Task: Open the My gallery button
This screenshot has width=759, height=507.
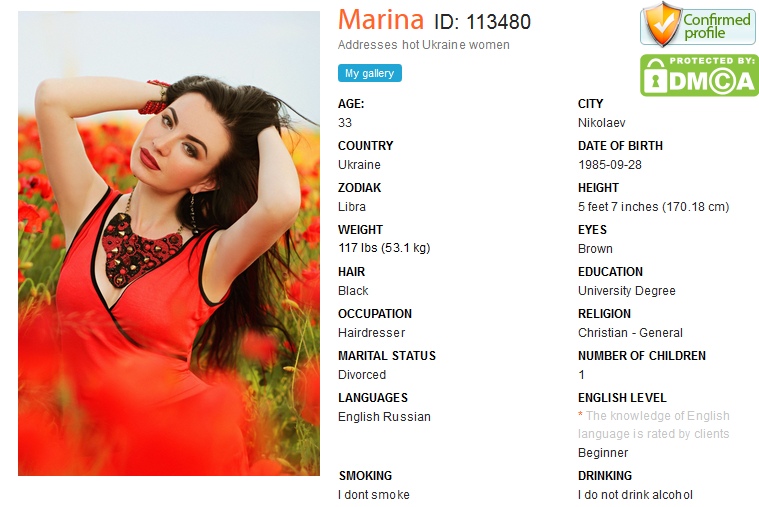Action: (370, 73)
